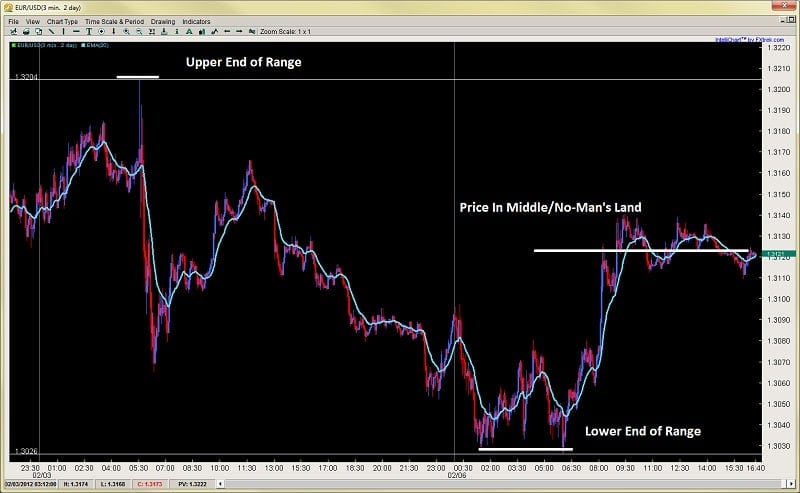Click the print chart toolbar icon
The image size is (800, 493).
(x=26, y=32)
